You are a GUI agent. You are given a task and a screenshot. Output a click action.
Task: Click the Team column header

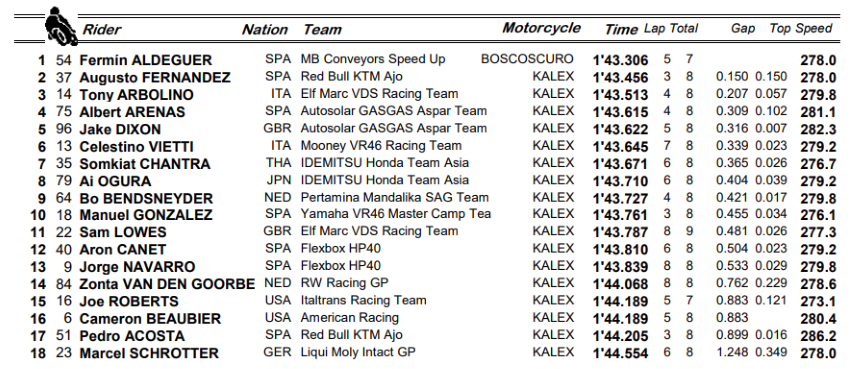coord(322,29)
